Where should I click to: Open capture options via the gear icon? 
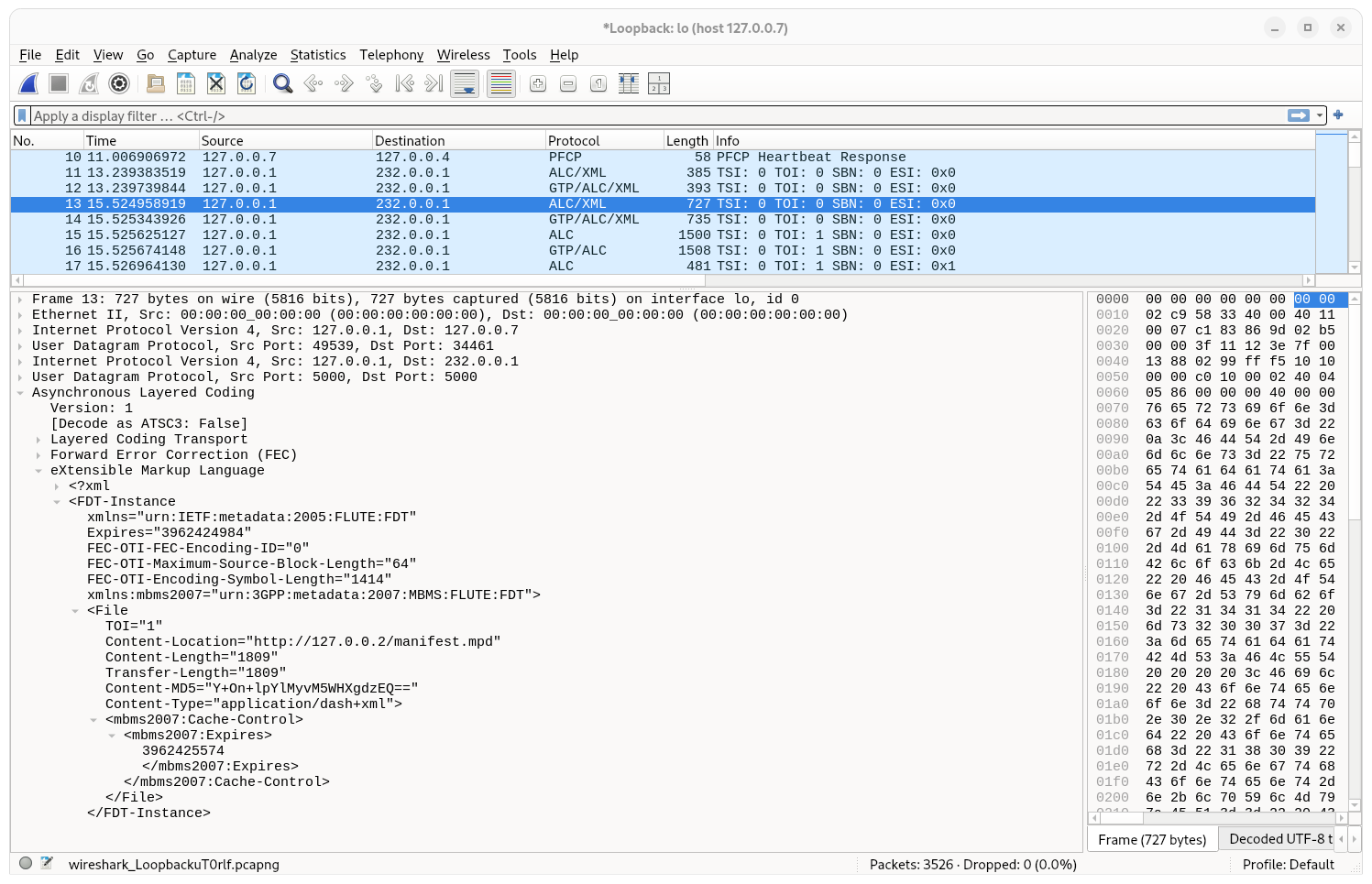118,83
